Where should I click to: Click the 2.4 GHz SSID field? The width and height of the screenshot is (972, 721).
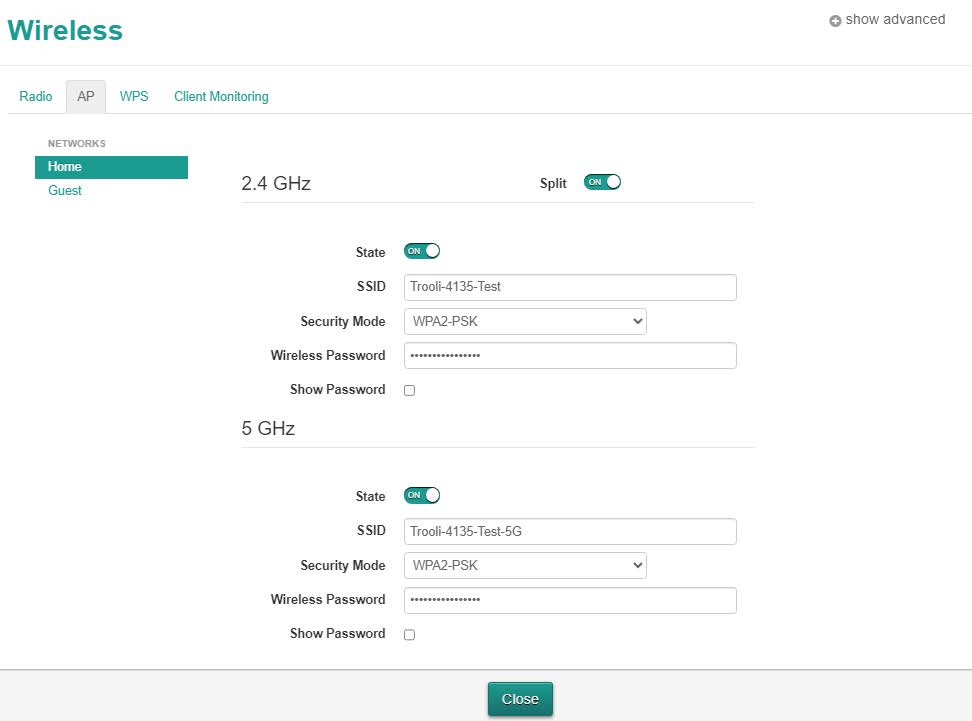[x=570, y=287]
